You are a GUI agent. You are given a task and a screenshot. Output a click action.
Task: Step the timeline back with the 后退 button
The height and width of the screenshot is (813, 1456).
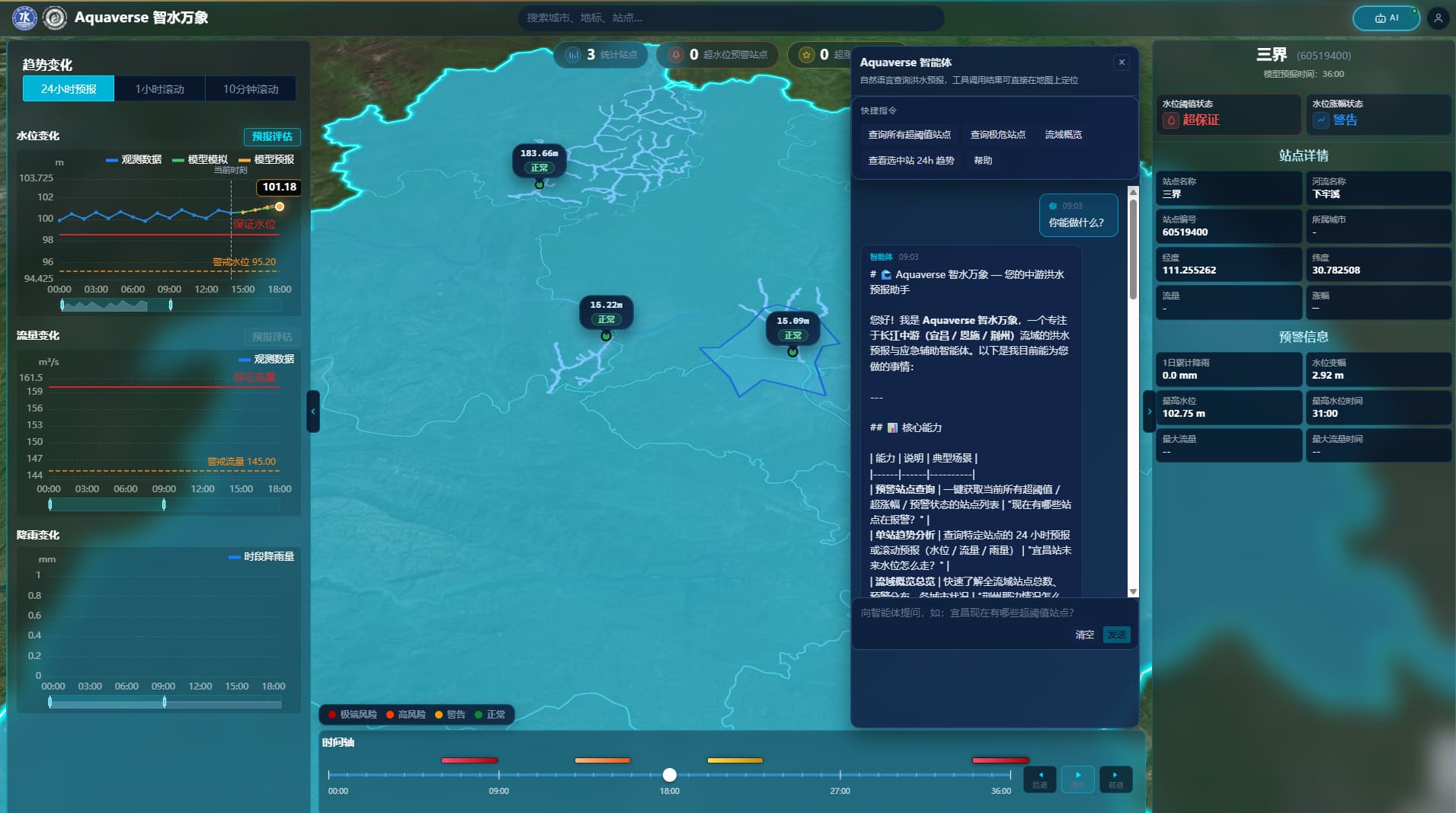tap(1040, 779)
